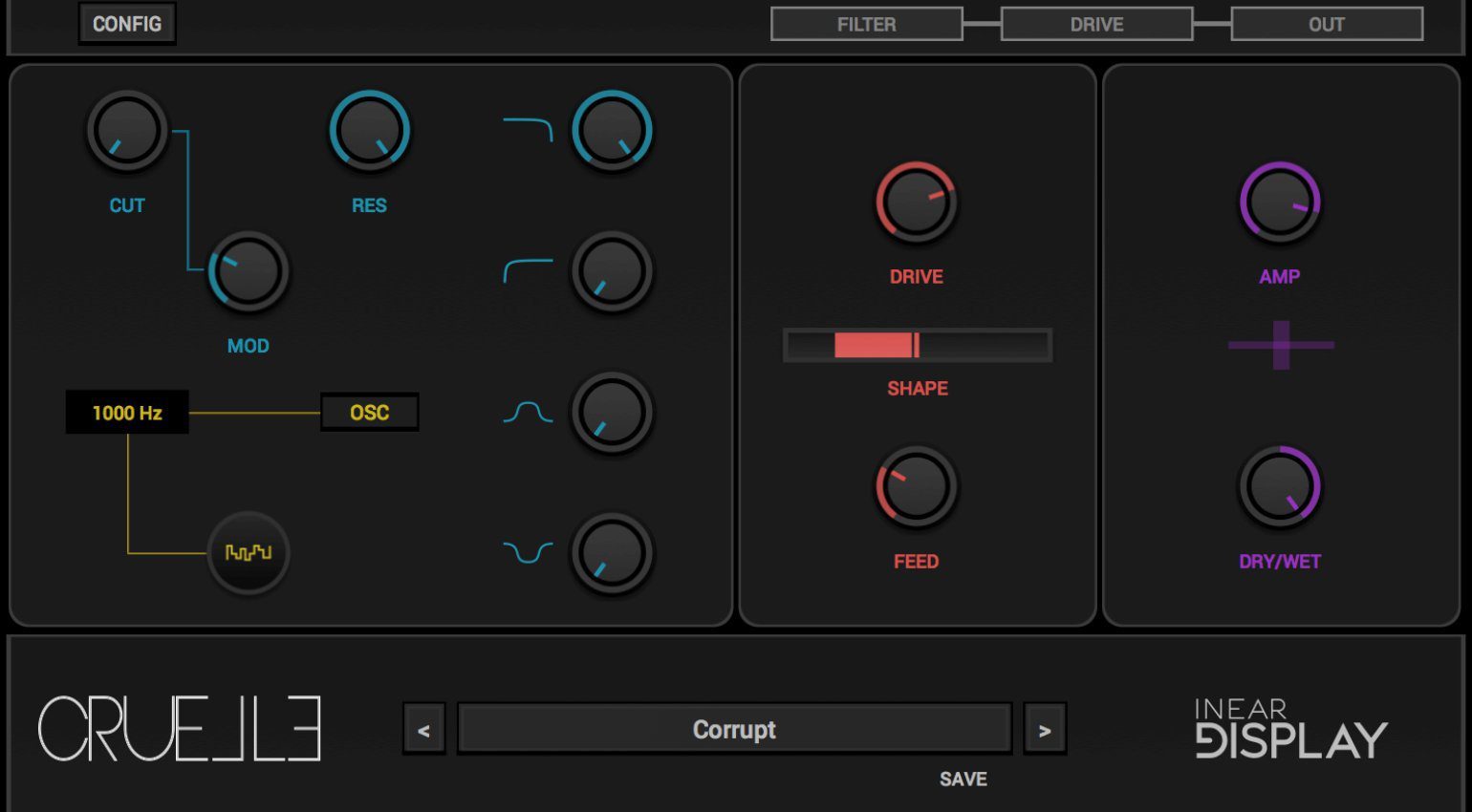Select the OUT routing block

pyautogui.click(x=1327, y=24)
